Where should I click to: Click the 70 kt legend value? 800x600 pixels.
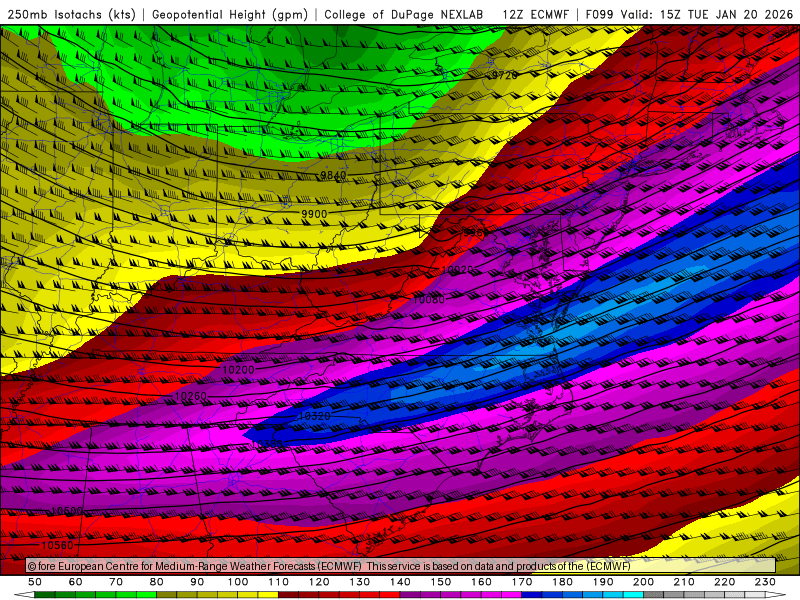pyautogui.click(x=116, y=582)
